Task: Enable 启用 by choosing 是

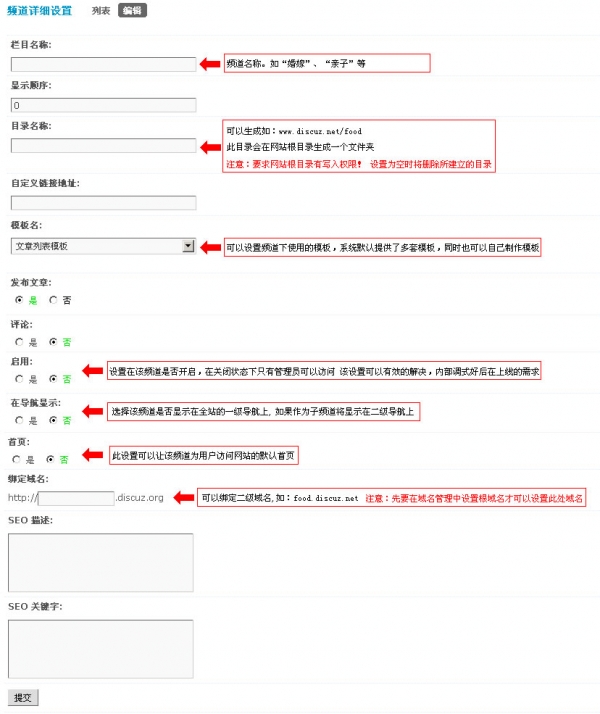Action: (x=19, y=379)
